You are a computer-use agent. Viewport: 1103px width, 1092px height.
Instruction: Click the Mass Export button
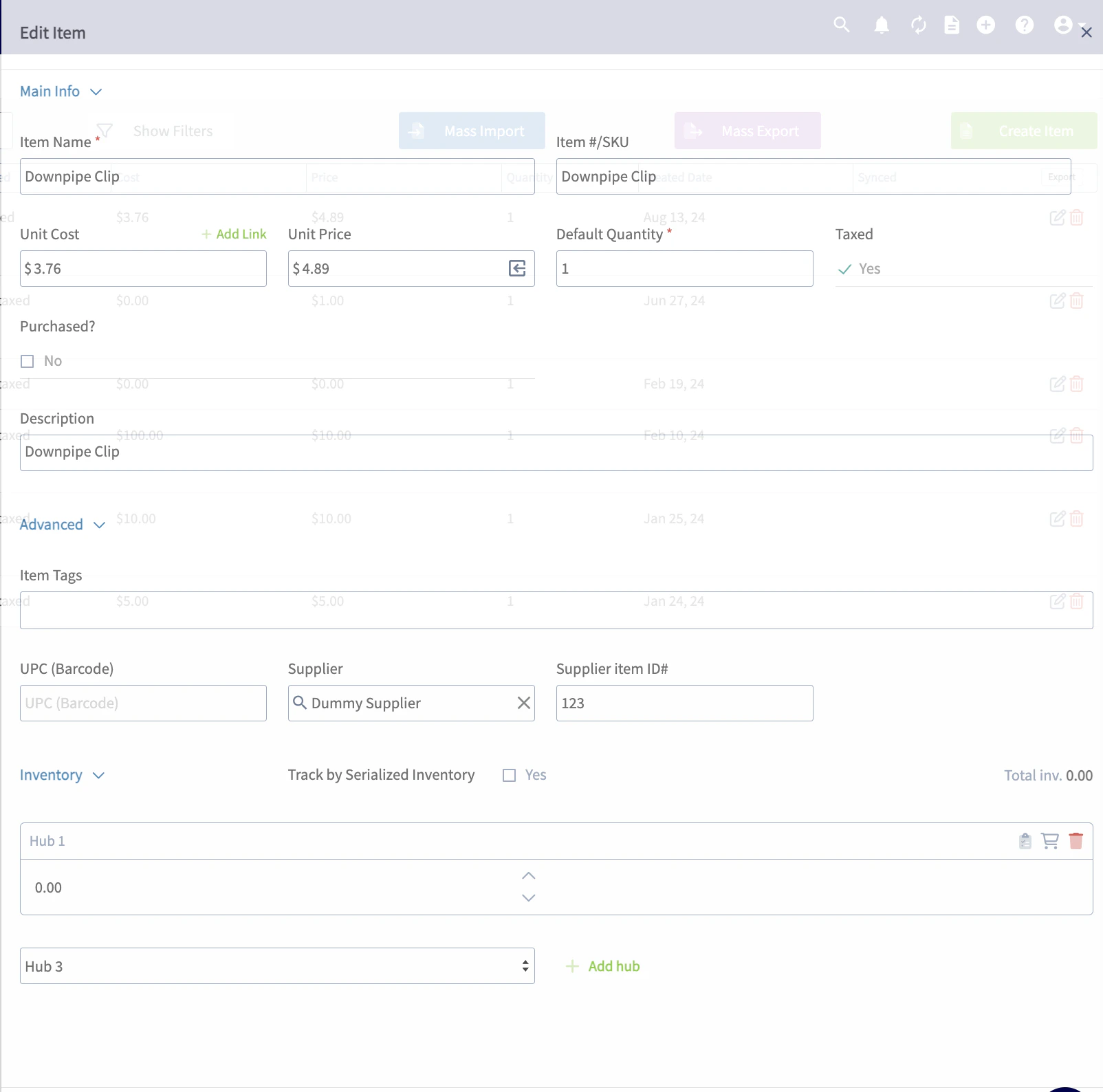point(747,131)
